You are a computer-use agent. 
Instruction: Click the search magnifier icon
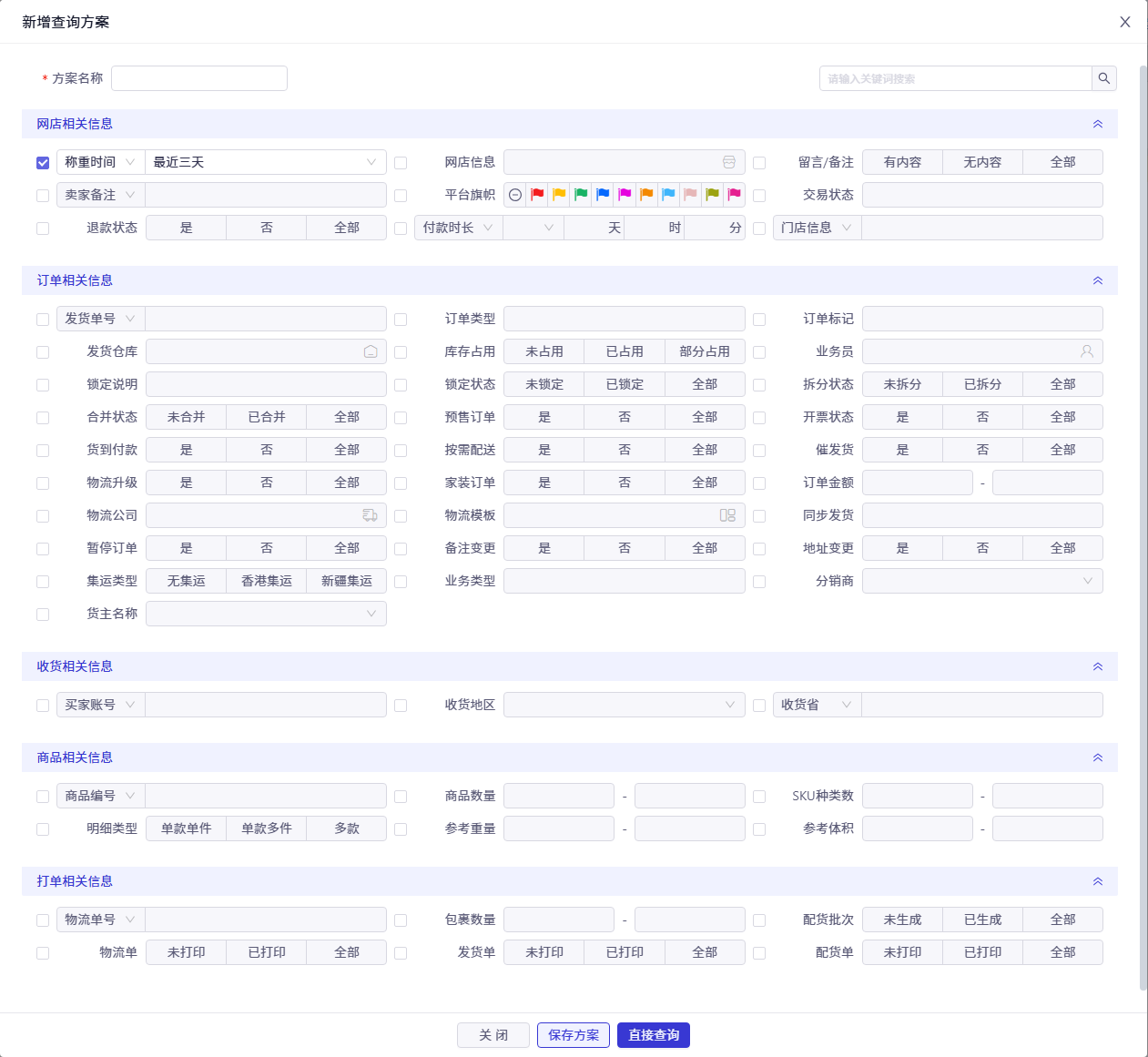(1104, 78)
